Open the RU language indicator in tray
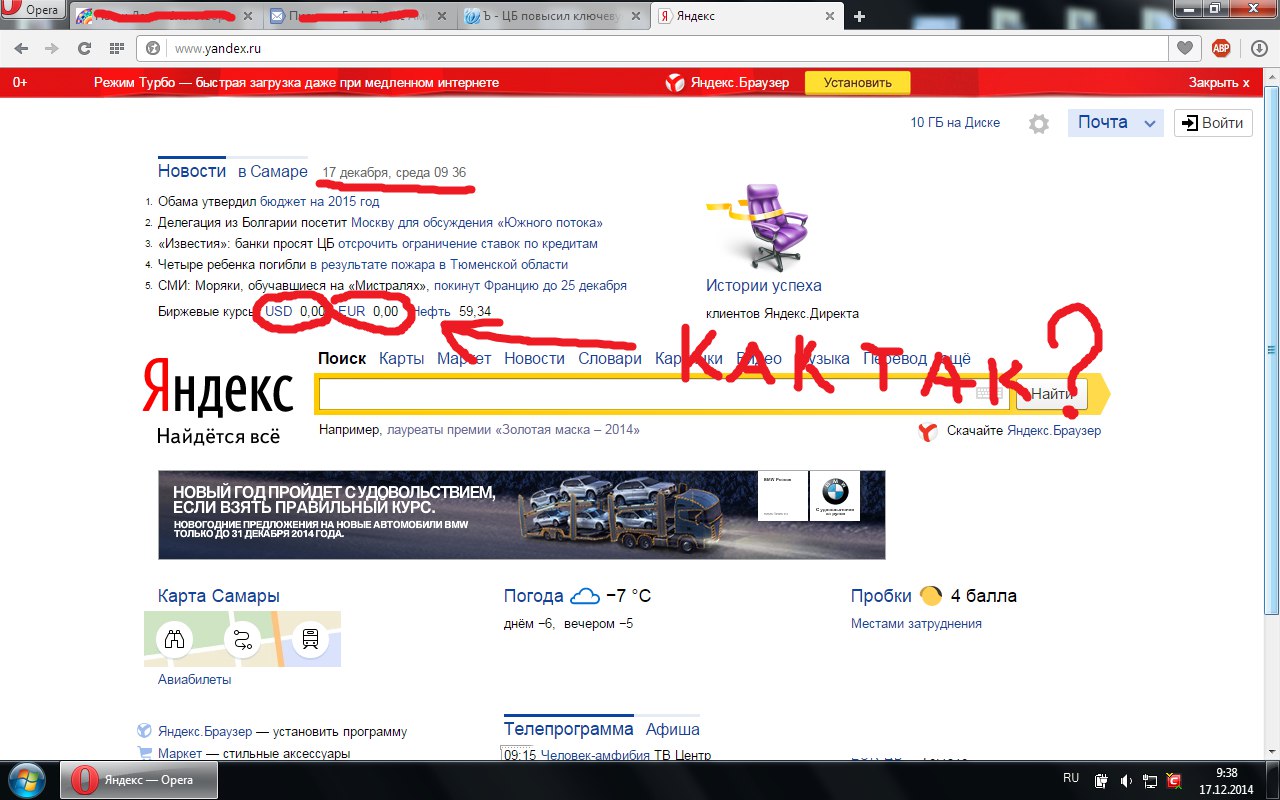This screenshot has height=800, width=1280. point(1071,778)
